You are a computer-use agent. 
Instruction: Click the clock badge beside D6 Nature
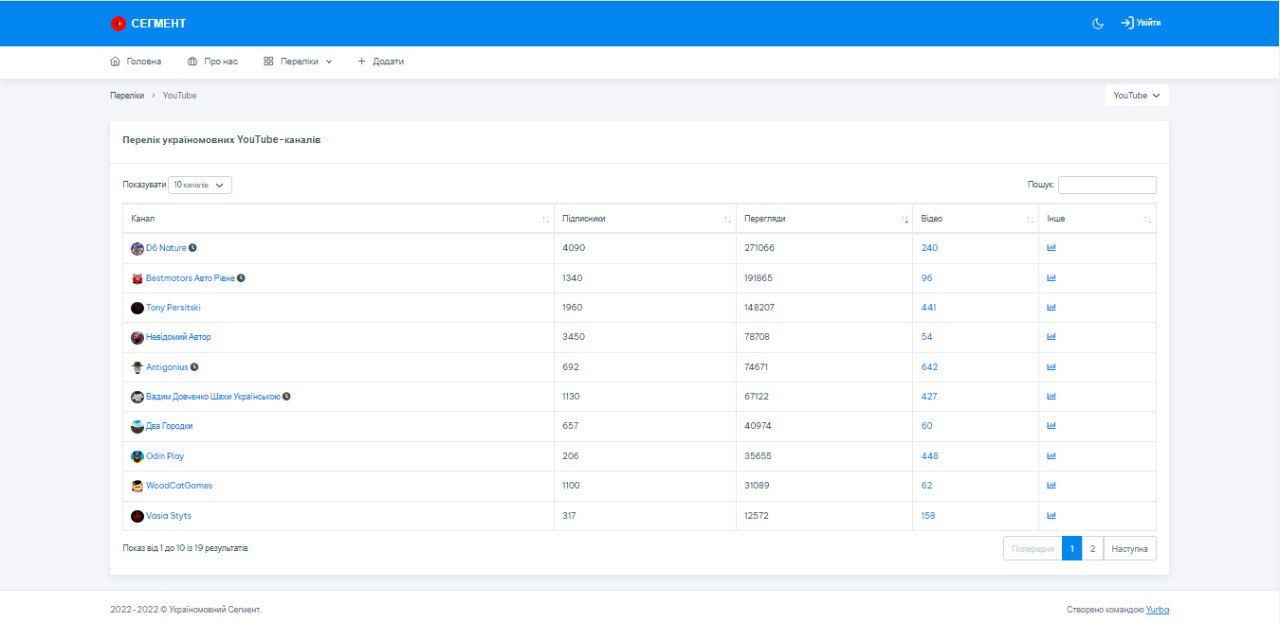point(193,248)
